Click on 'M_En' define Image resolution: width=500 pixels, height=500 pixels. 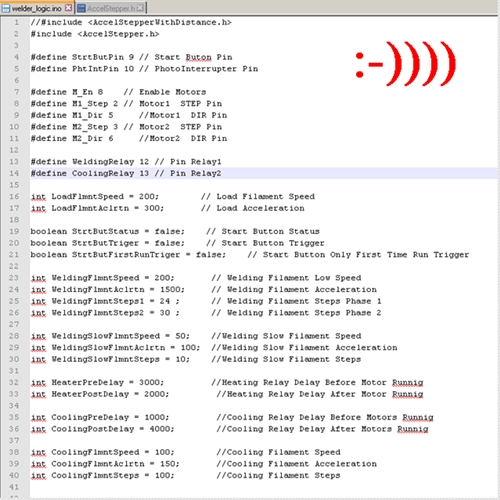[82, 92]
